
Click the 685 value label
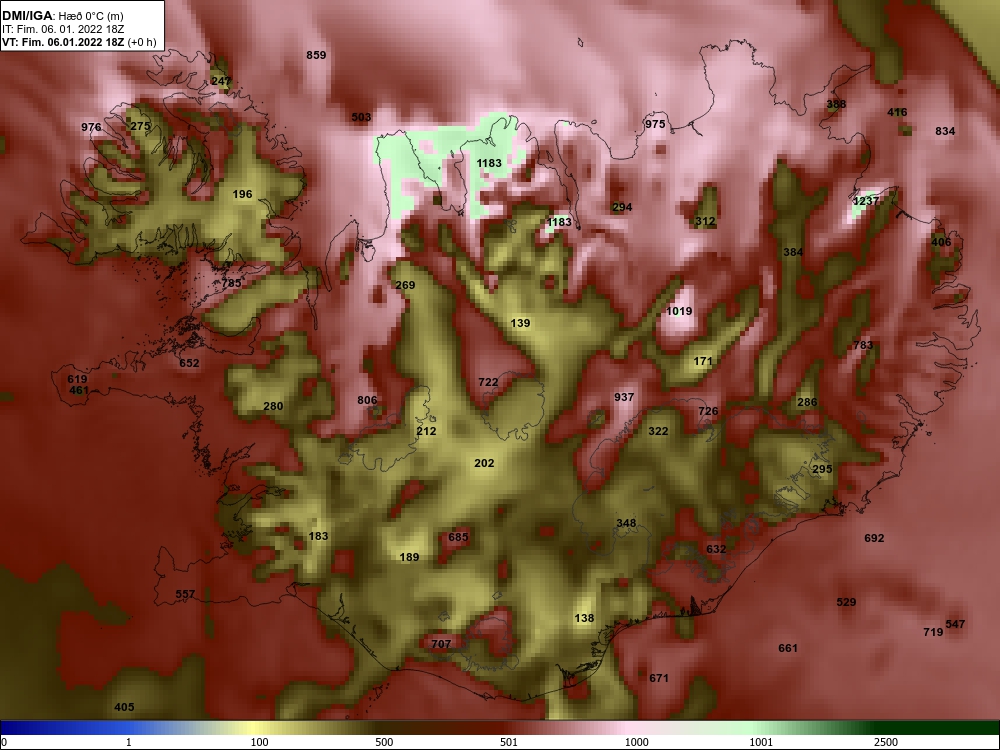[x=458, y=537]
